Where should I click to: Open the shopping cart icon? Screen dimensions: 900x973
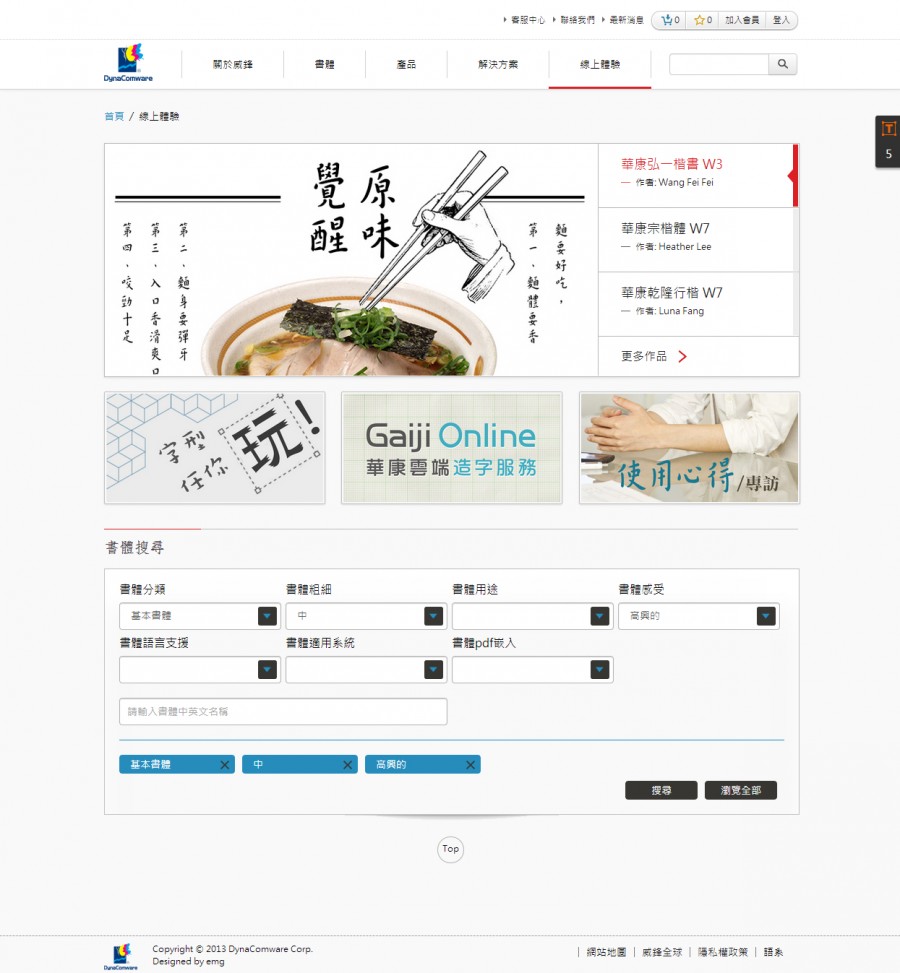668,19
